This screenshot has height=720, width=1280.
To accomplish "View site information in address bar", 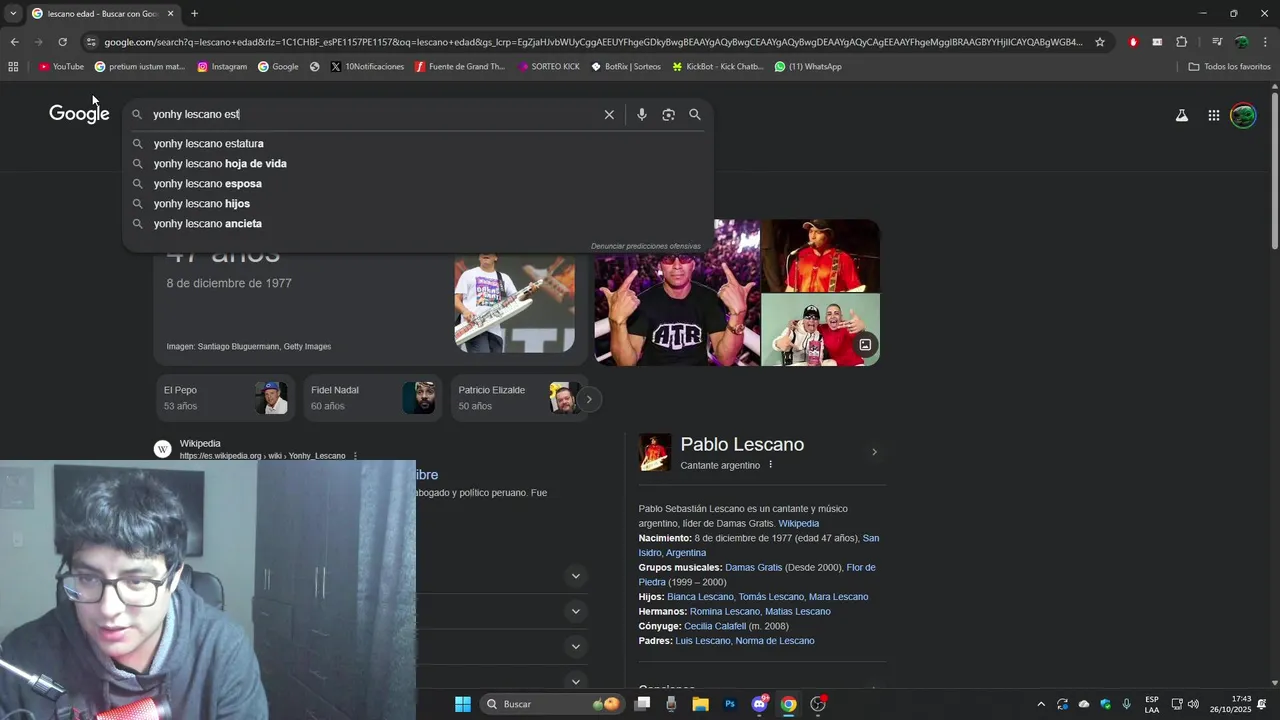I will click(x=91, y=42).
